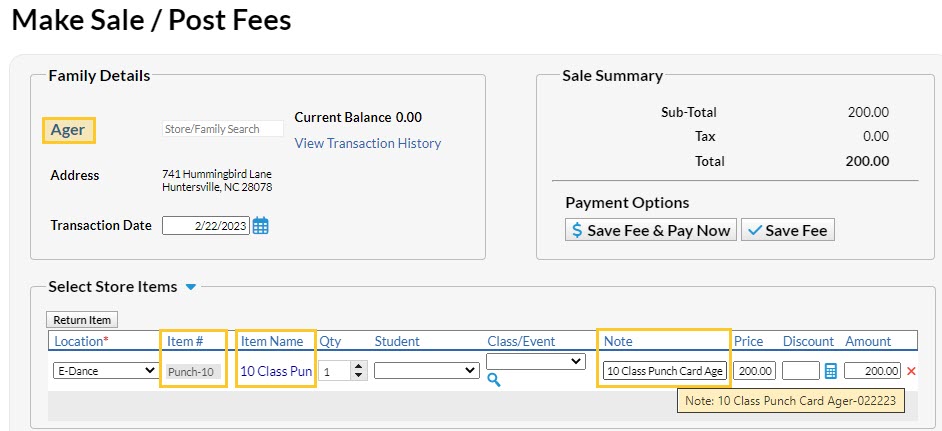Viewport: 942px width, 431px height.
Task: Open the Location dropdown showing E-Dance
Action: [x=105, y=370]
